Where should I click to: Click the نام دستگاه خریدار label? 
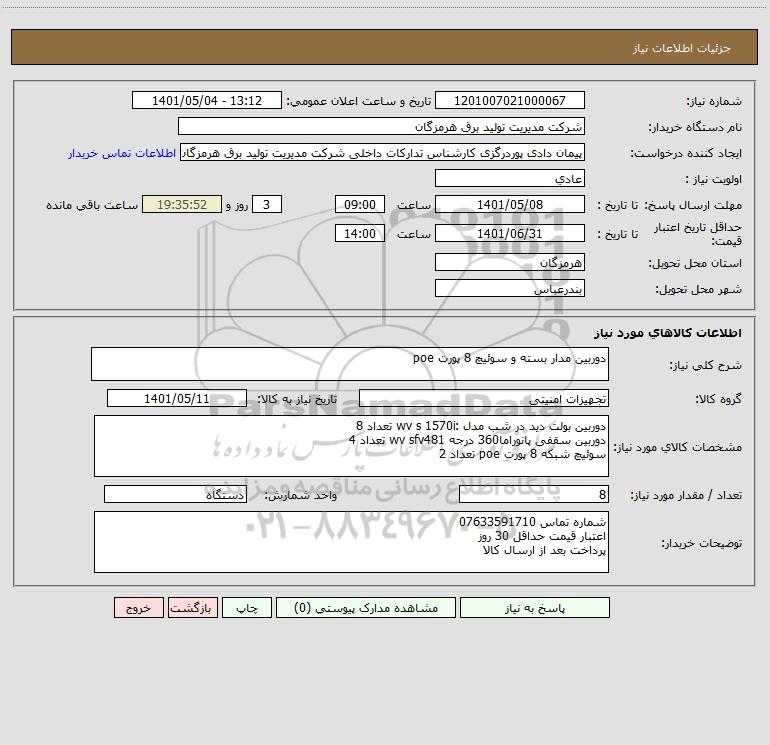coord(695,128)
